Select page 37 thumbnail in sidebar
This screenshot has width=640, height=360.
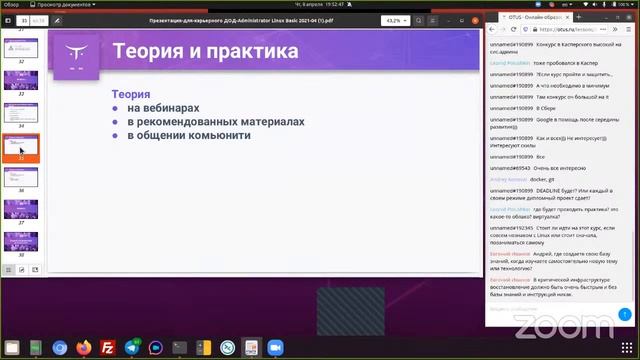point(21,209)
